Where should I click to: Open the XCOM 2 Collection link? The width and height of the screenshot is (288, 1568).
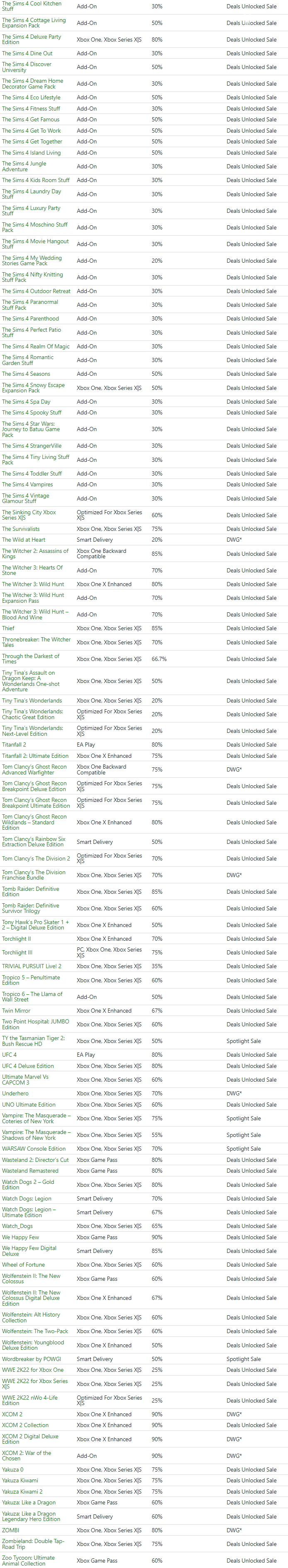[x=25, y=1425]
